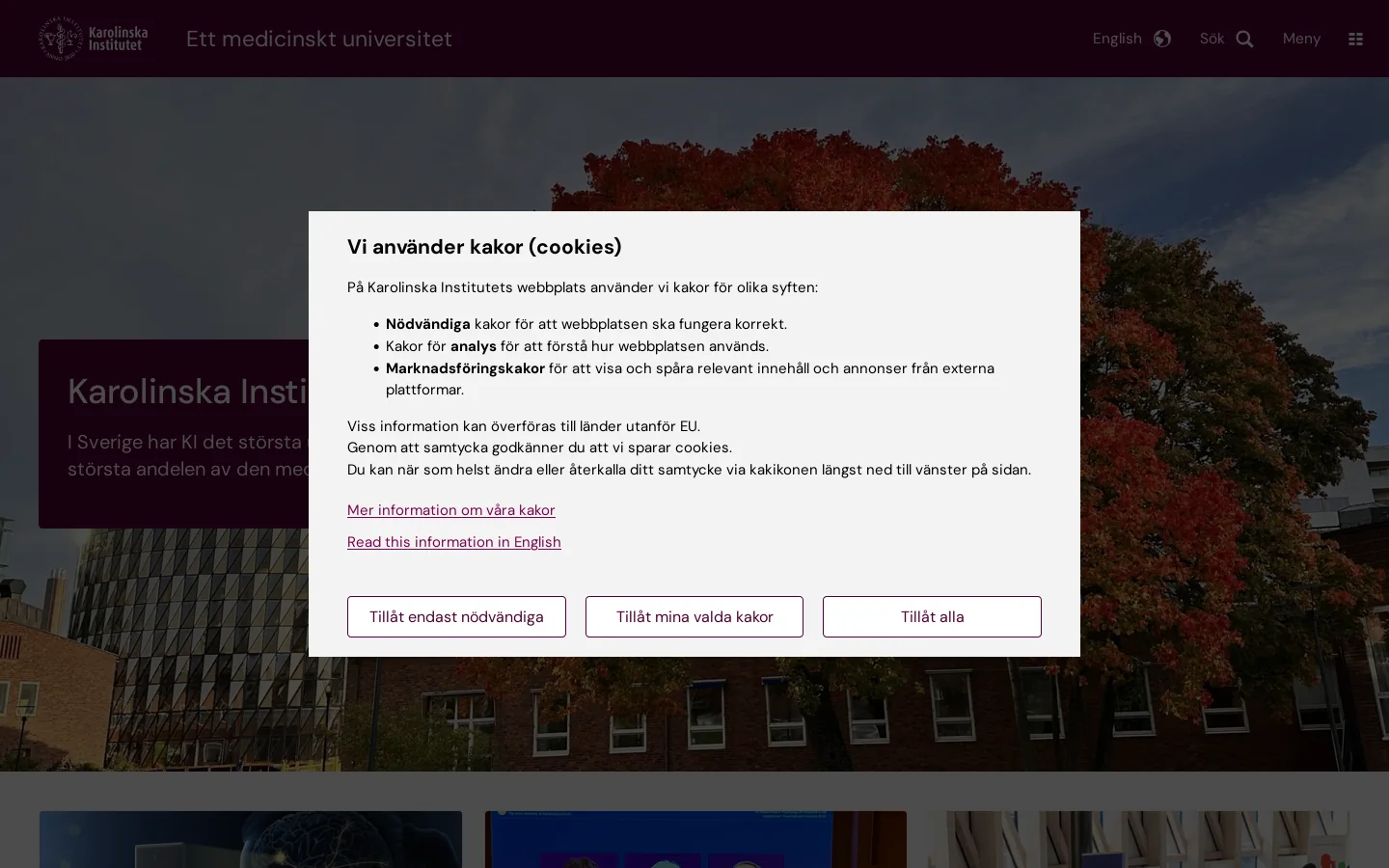Image resolution: width=1389 pixels, height=868 pixels.
Task: Click the first news card thumbnail with brain image
Action: click(251, 839)
